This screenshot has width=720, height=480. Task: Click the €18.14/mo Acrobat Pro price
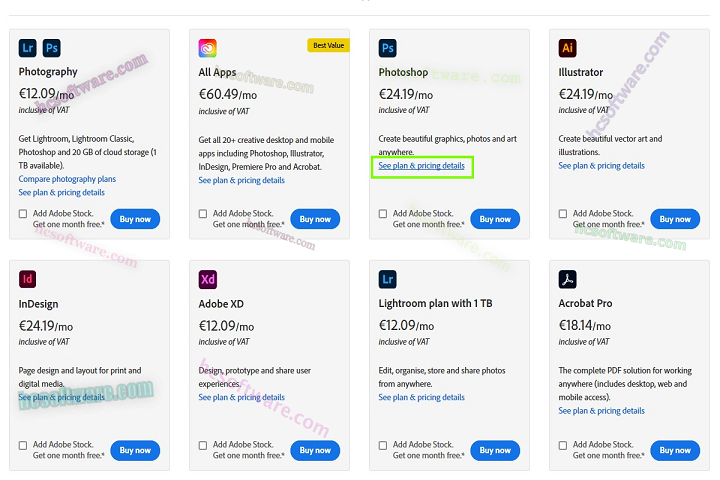pyautogui.click(x=585, y=325)
